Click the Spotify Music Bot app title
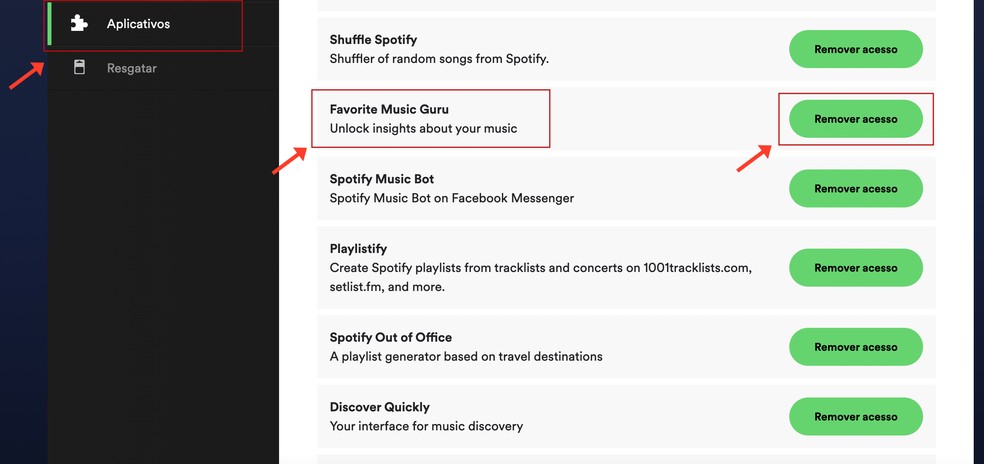 382,179
